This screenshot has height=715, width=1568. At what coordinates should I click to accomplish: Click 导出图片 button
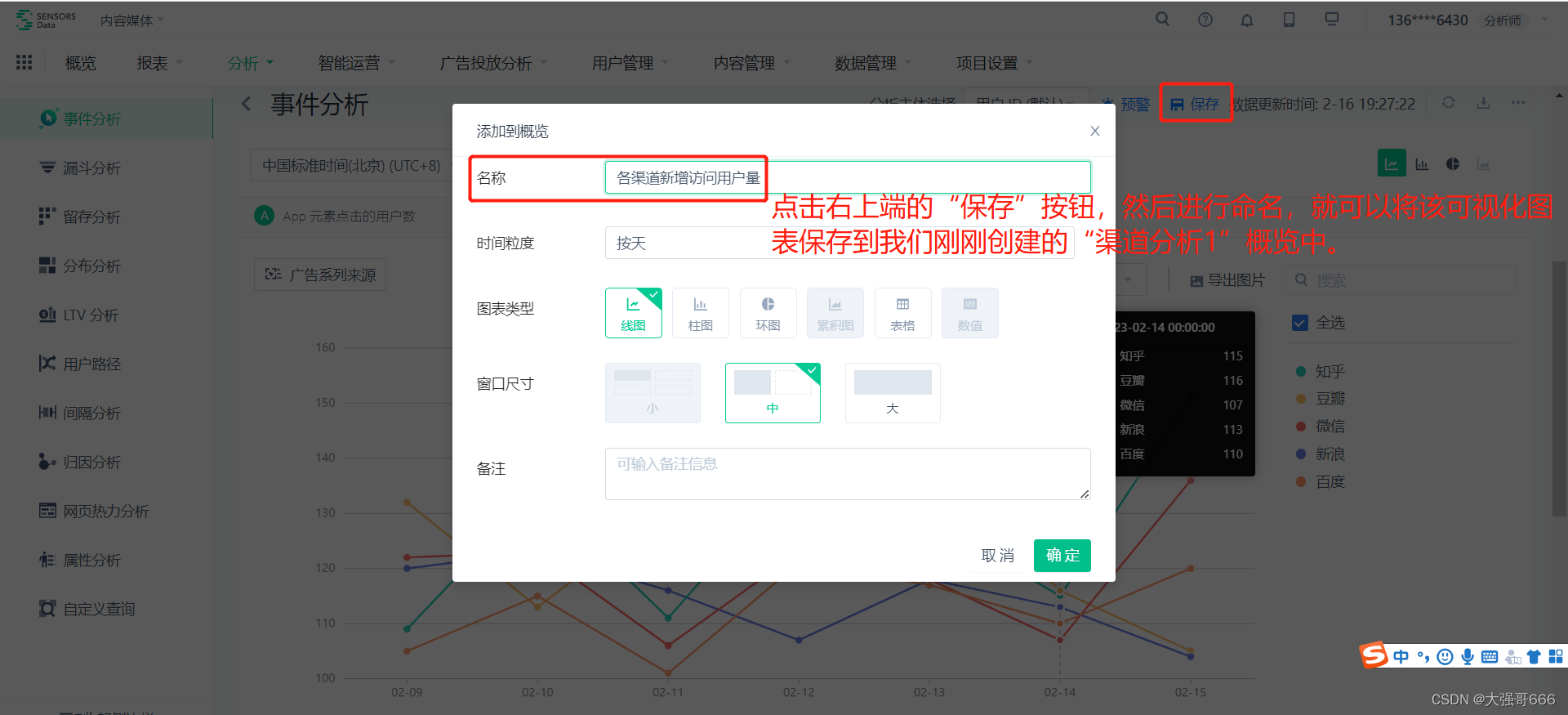coord(1227,280)
